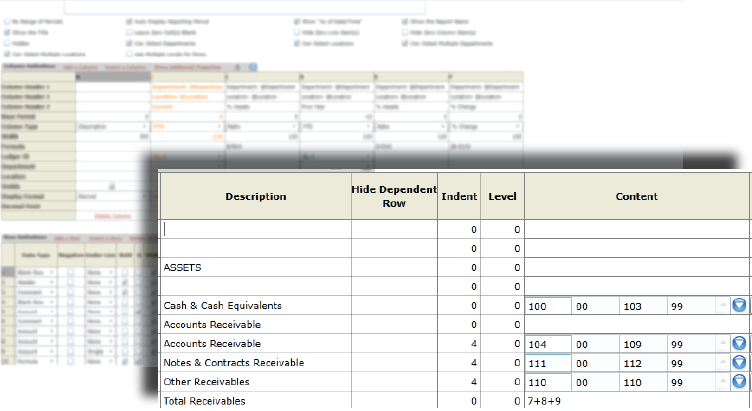Click the Delete Column link
This screenshot has width=752, height=411.
(114, 215)
